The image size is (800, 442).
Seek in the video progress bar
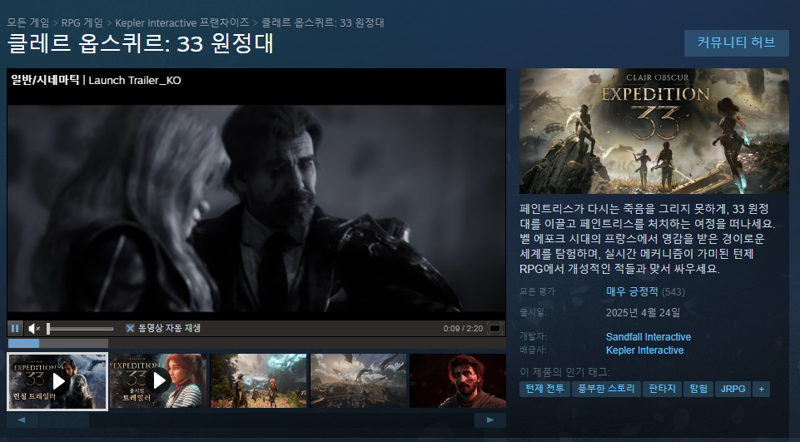pyautogui.click(x=257, y=343)
